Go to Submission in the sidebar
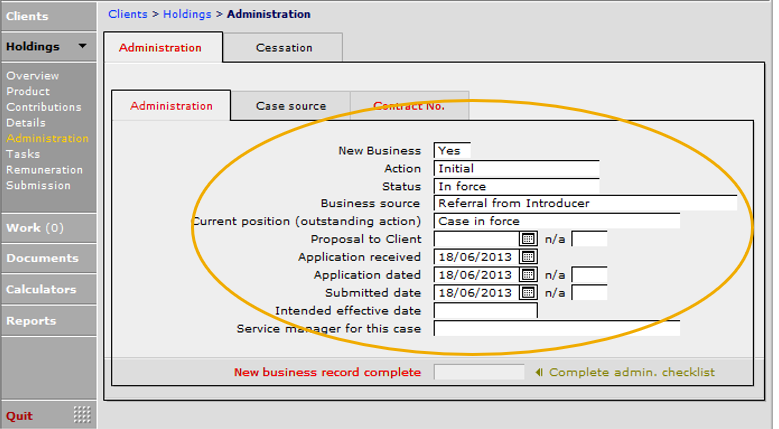The height and width of the screenshot is (429, 779). [38, 185]
